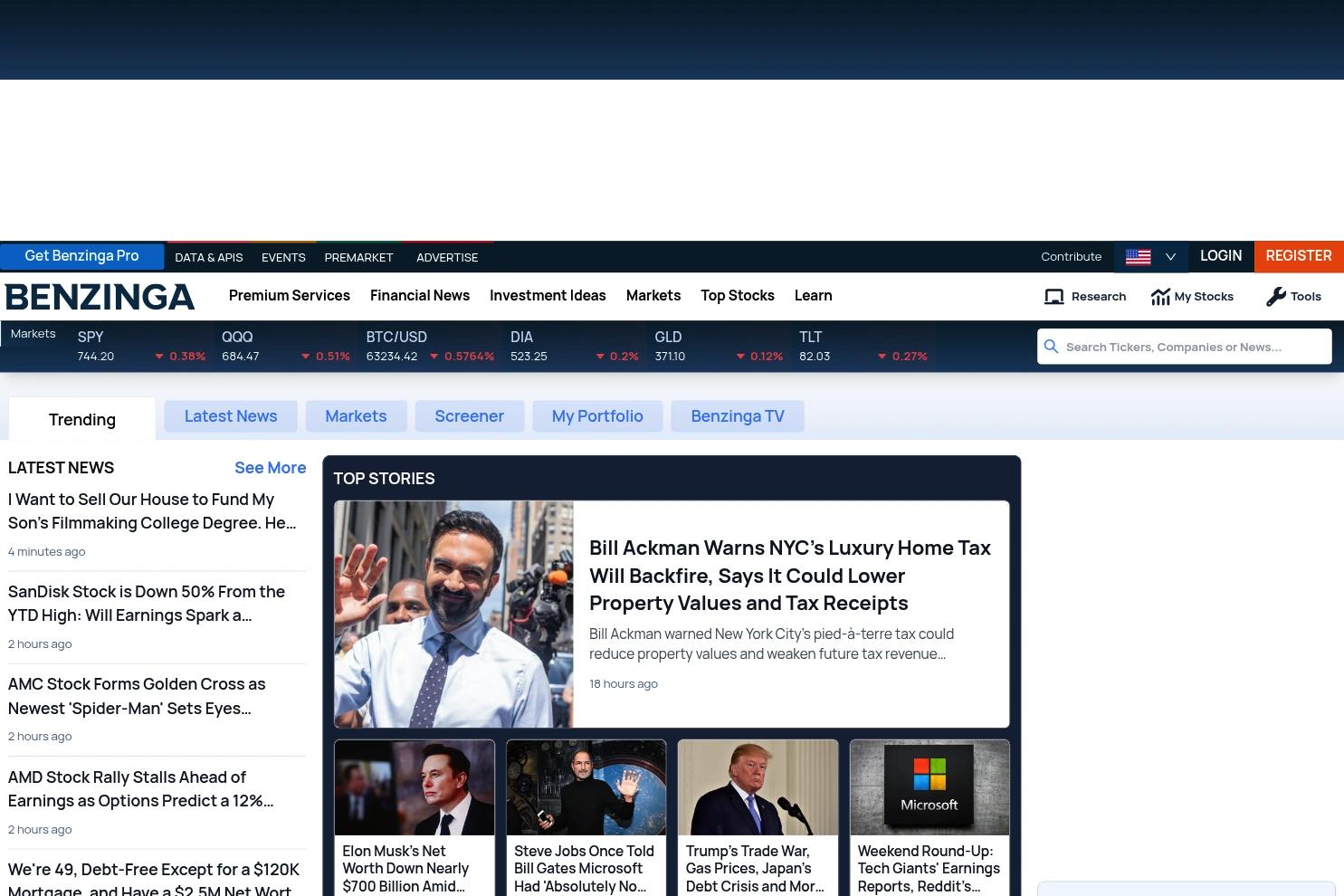Open the sell our house filmmaking story
The height and width of the screenshot is (896, 1344).
152,511
